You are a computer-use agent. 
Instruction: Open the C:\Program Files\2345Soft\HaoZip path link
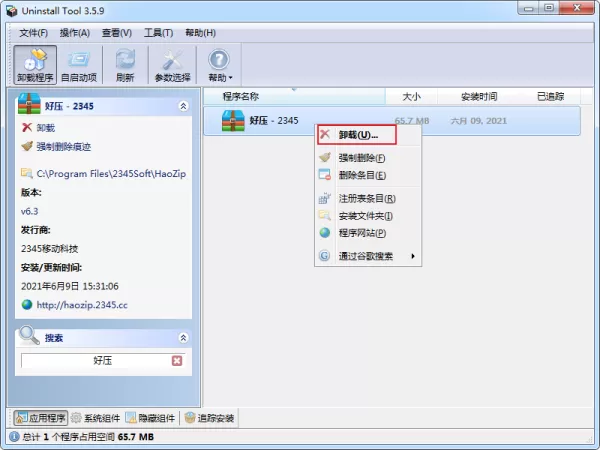tap(111, 174)
